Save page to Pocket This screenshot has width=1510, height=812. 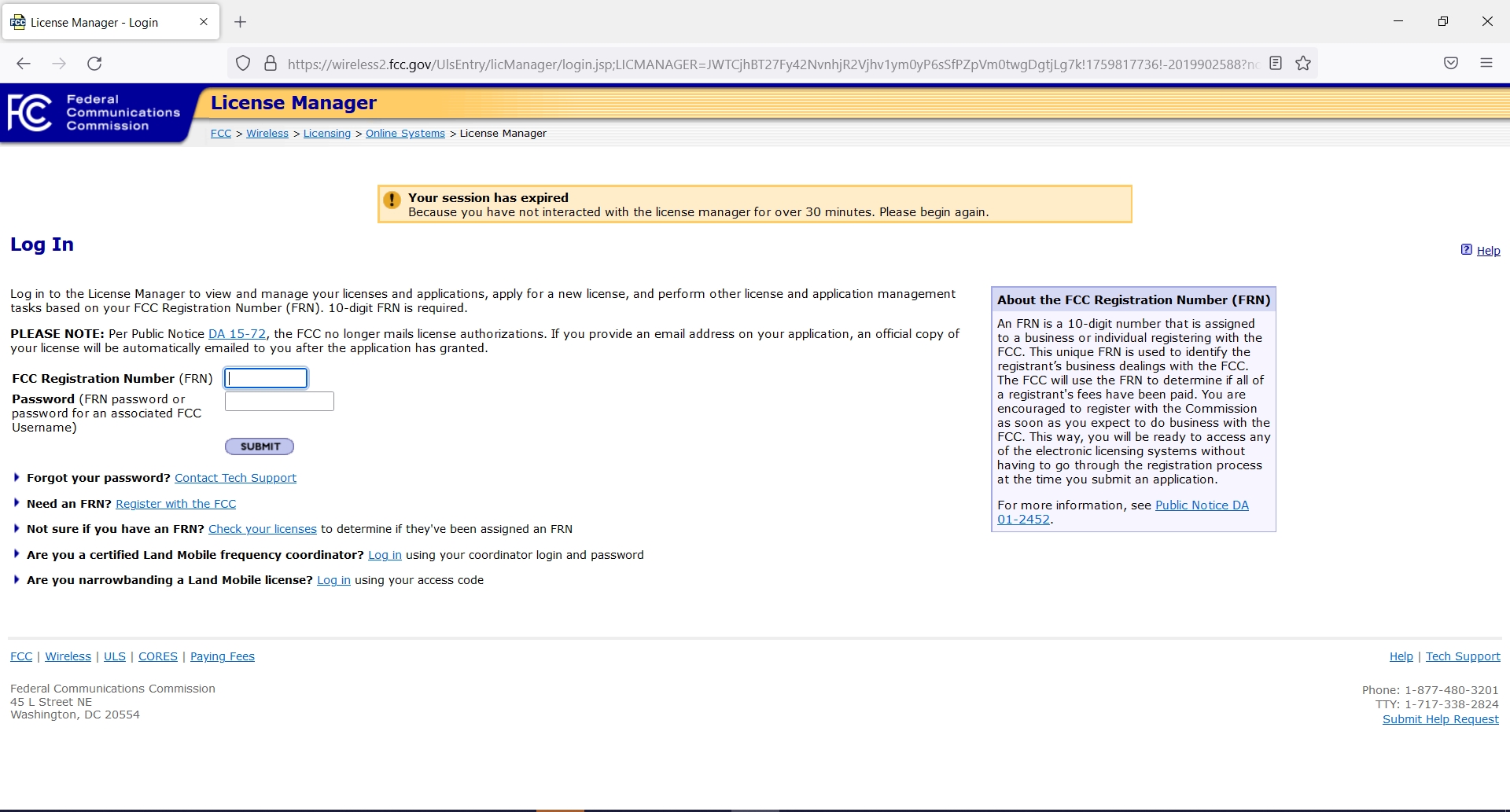tap(1450, 63)
